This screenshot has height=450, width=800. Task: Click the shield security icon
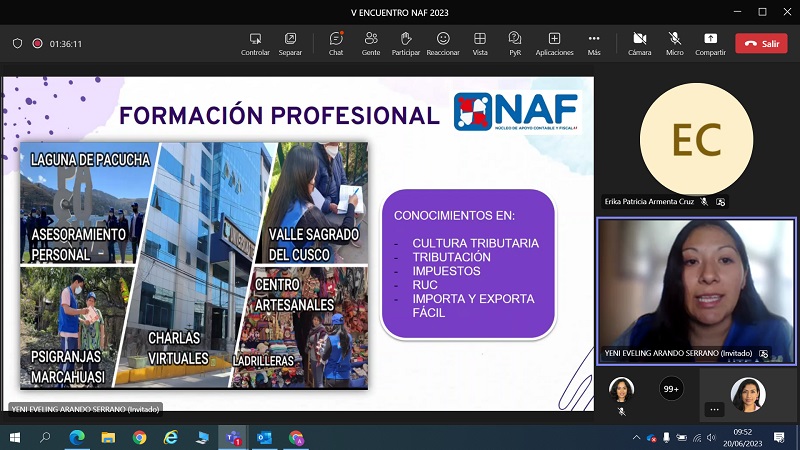point(17,43)
